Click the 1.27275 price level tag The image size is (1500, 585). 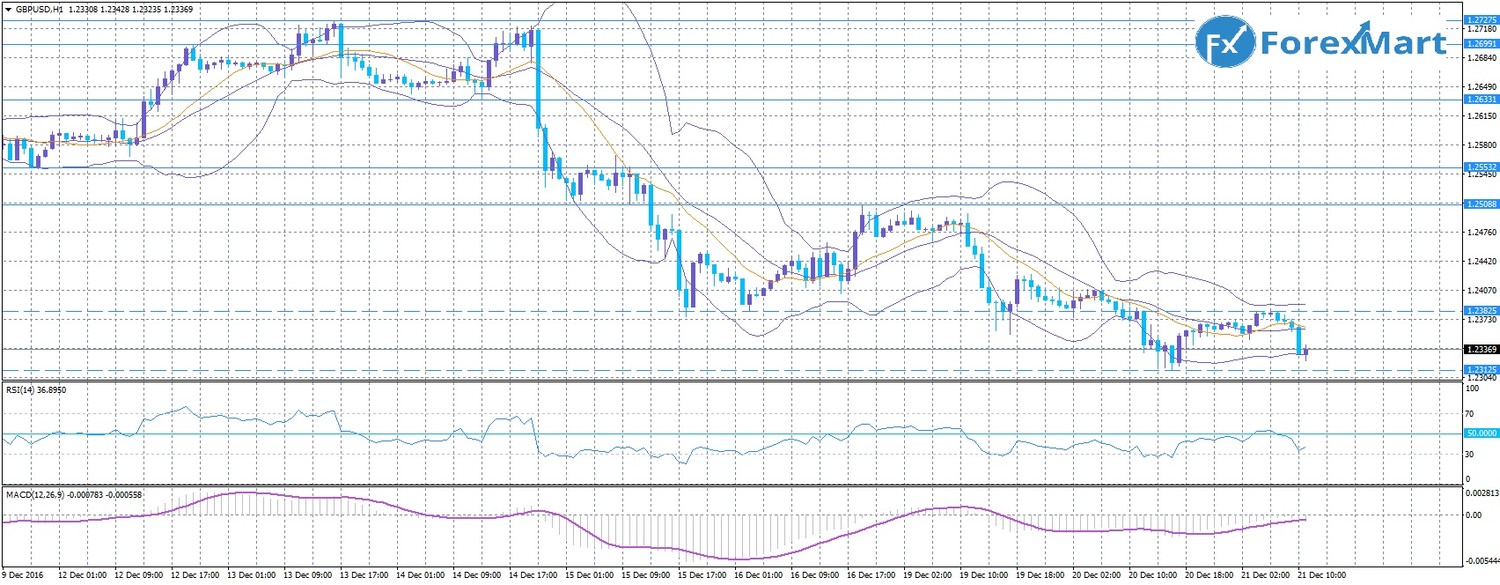pos(1481,20)
